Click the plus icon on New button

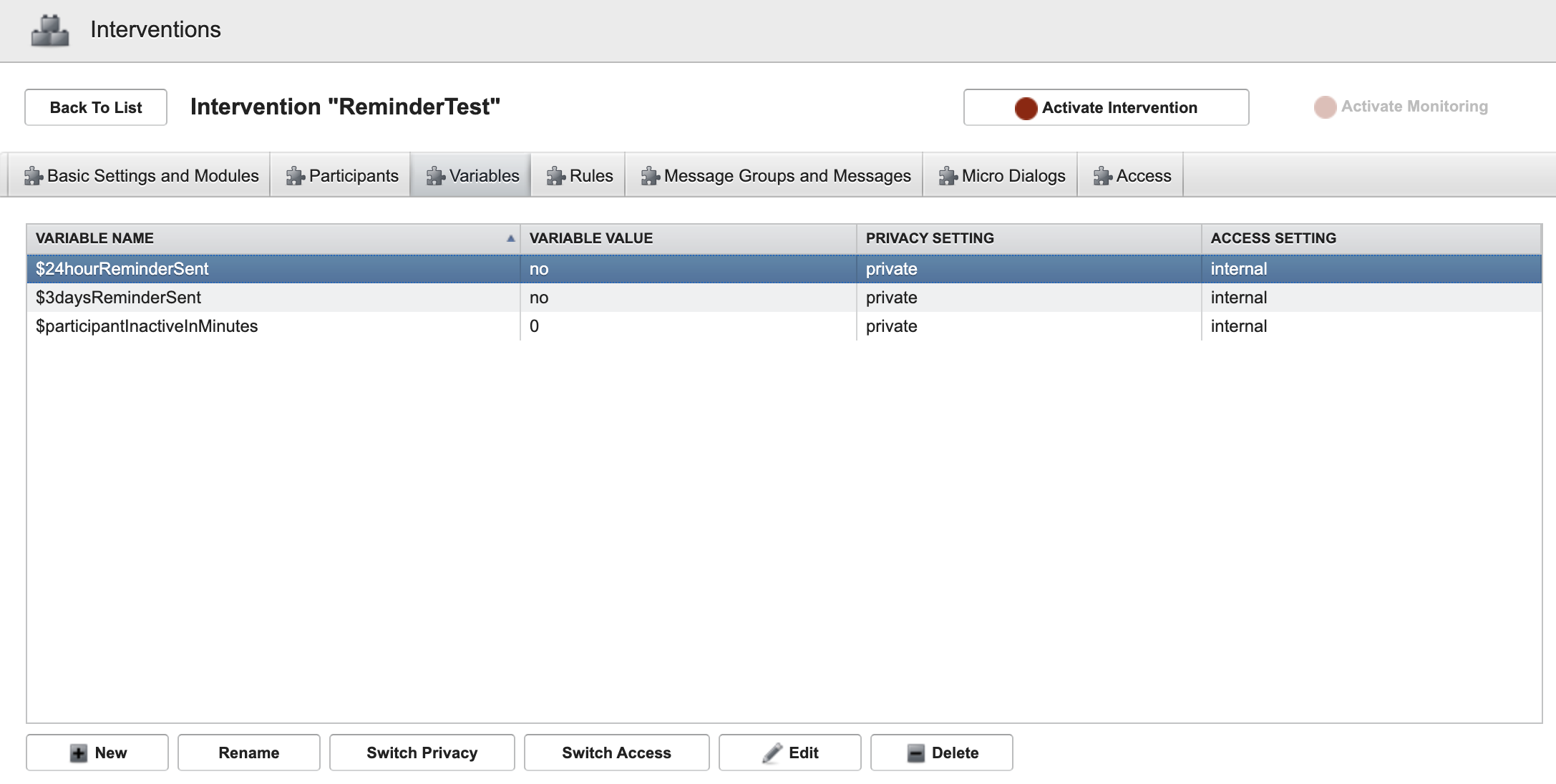coord(79,753)
